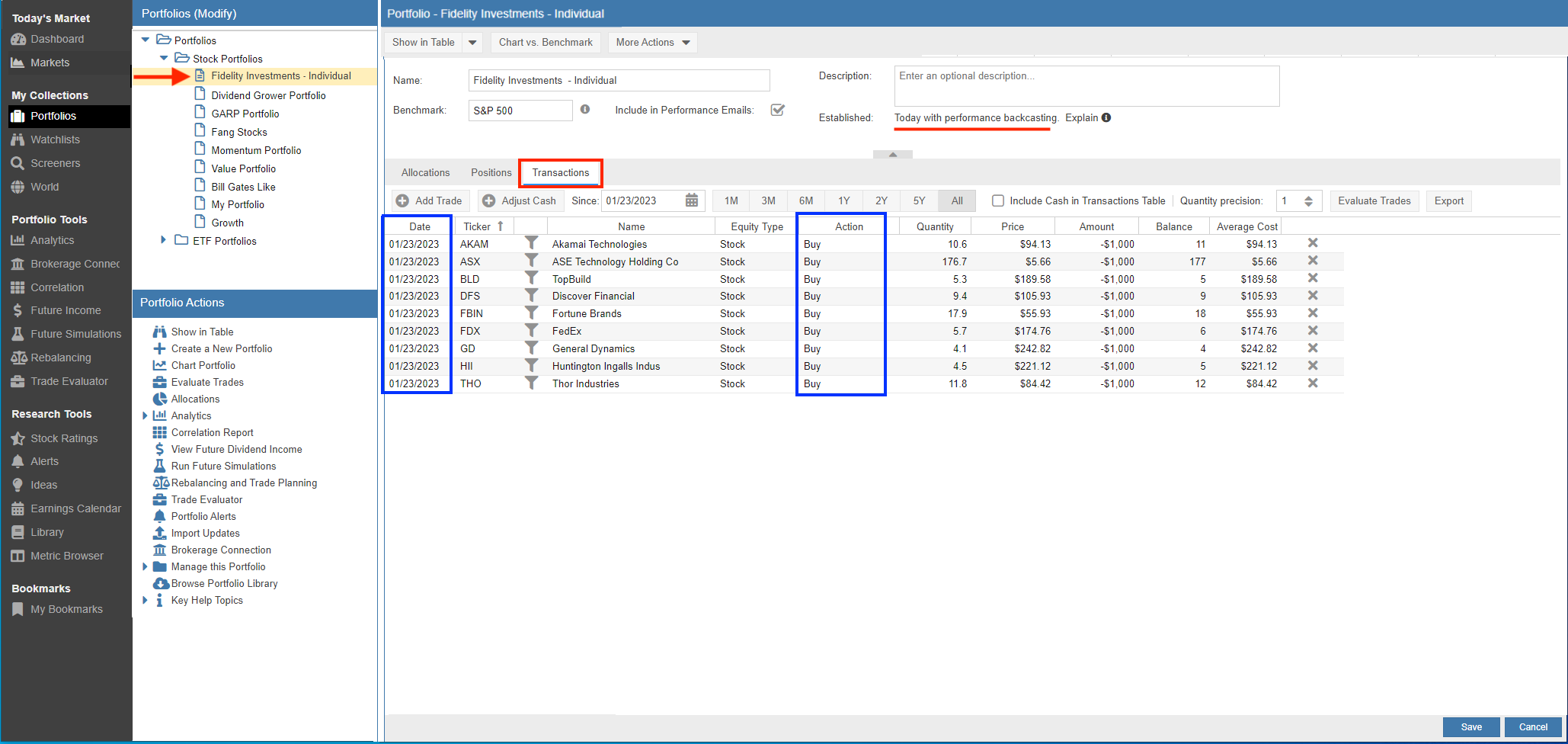This screenshot has height=744, width=1568.
Task: Delete the AKAM transaction with X icon
Action: click(x=1313, y=243)
